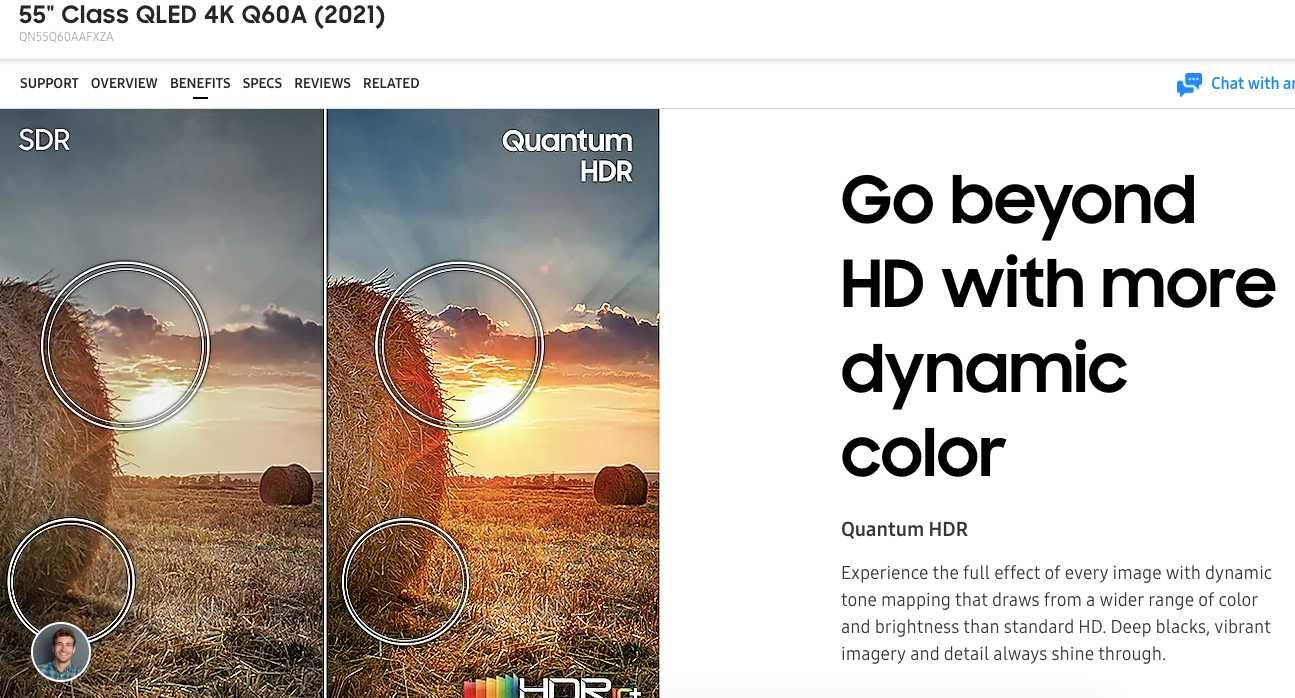Click the Quantum HDR label on the image
Viewport: 1295px width, 698px height.
click(x=568, y=156)
